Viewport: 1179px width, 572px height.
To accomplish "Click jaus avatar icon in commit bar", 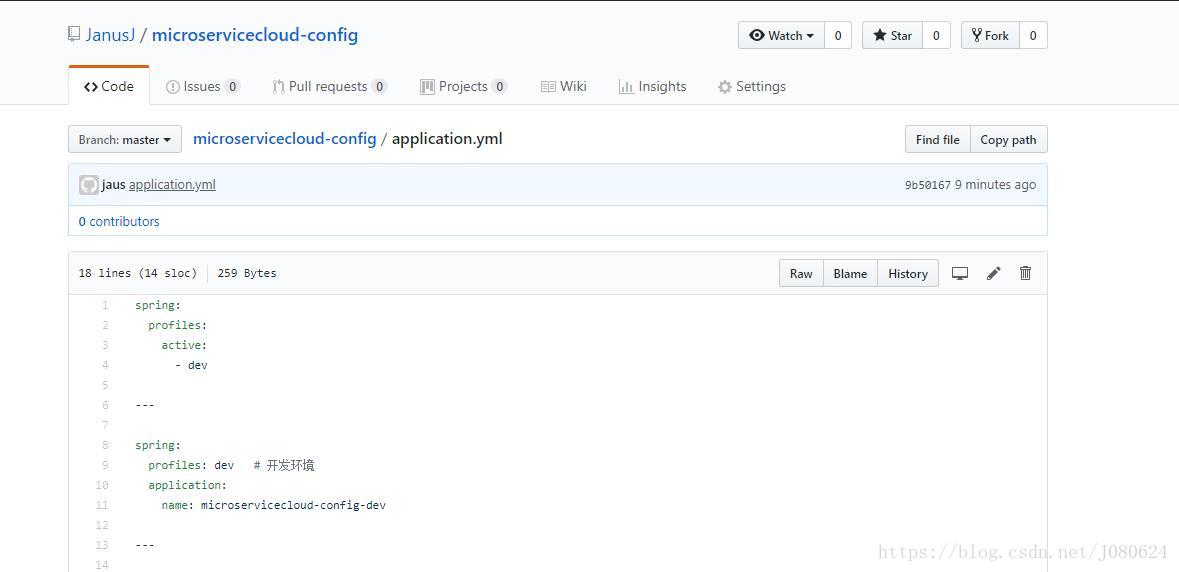I will coord(89,185).
